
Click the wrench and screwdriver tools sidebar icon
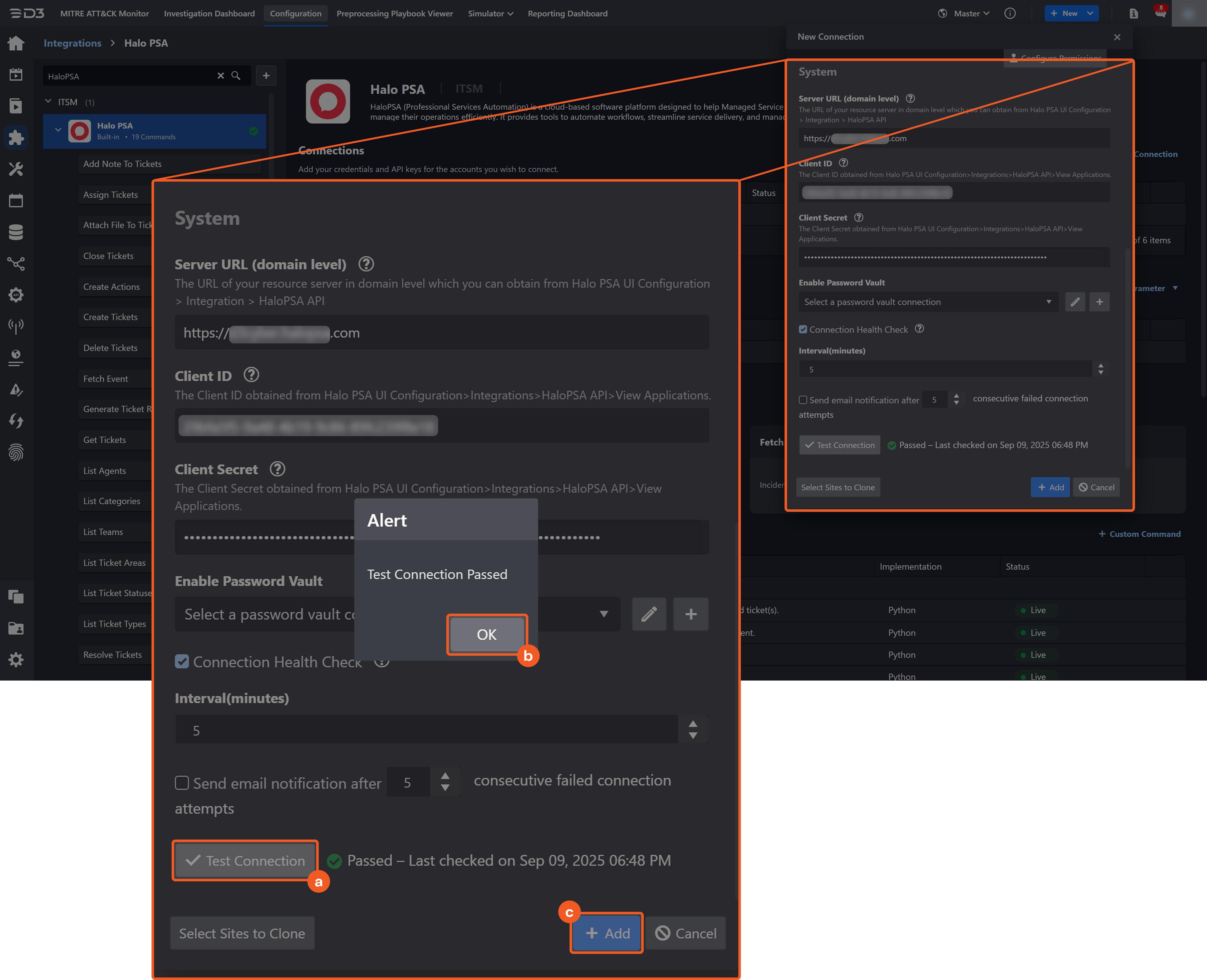tap(16, 169)
